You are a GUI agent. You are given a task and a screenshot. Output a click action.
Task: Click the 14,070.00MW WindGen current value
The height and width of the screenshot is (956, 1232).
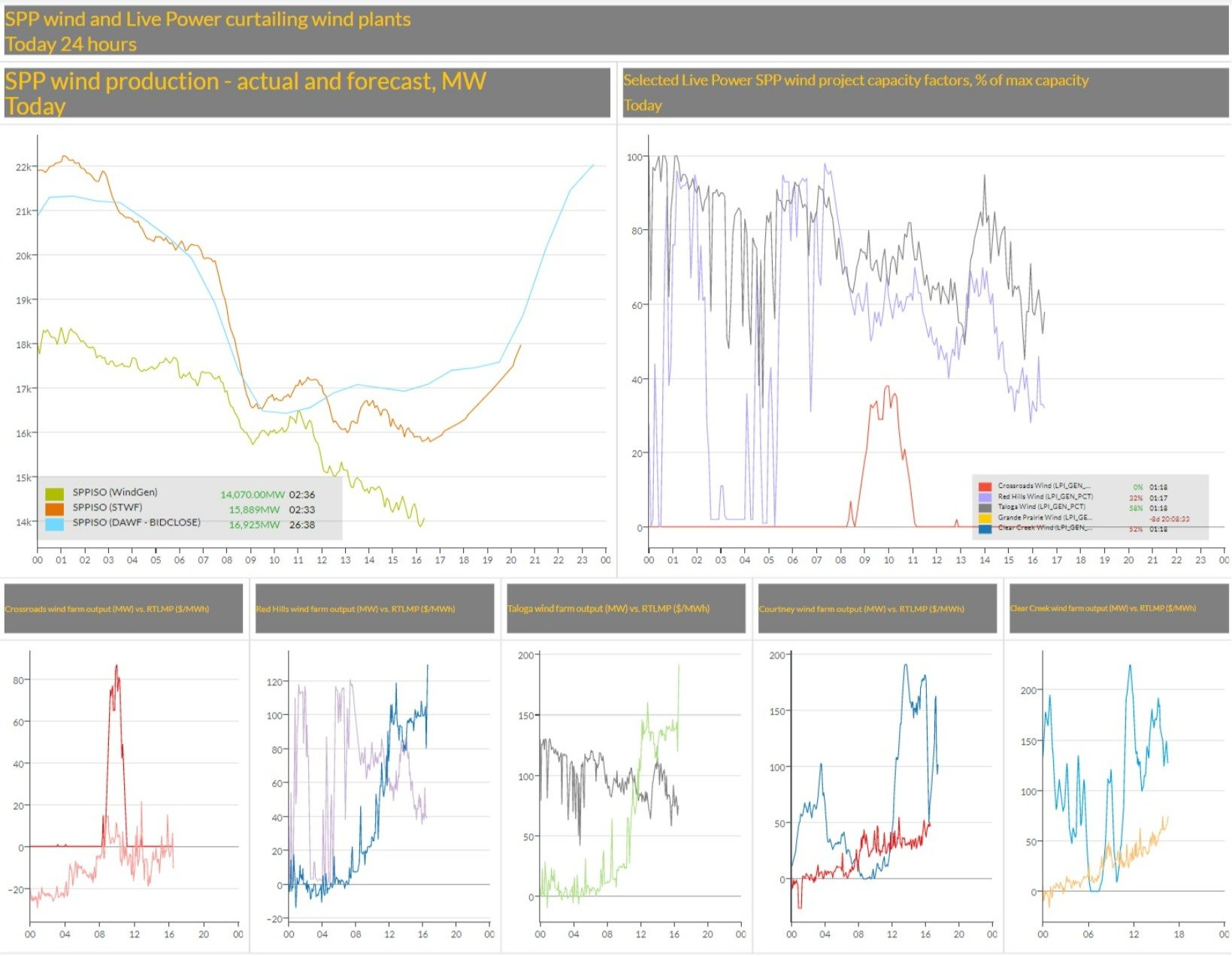click(x=252, y=495)
